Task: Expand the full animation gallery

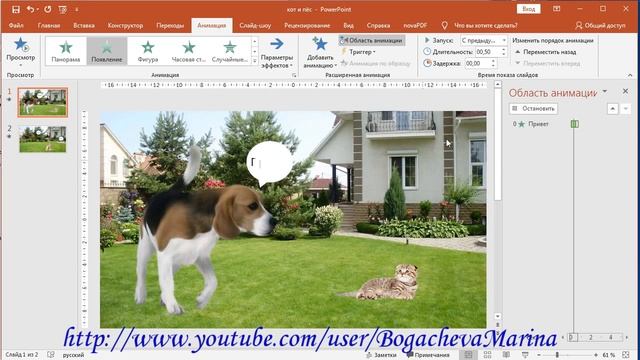Action: click(x=255, y=61)
